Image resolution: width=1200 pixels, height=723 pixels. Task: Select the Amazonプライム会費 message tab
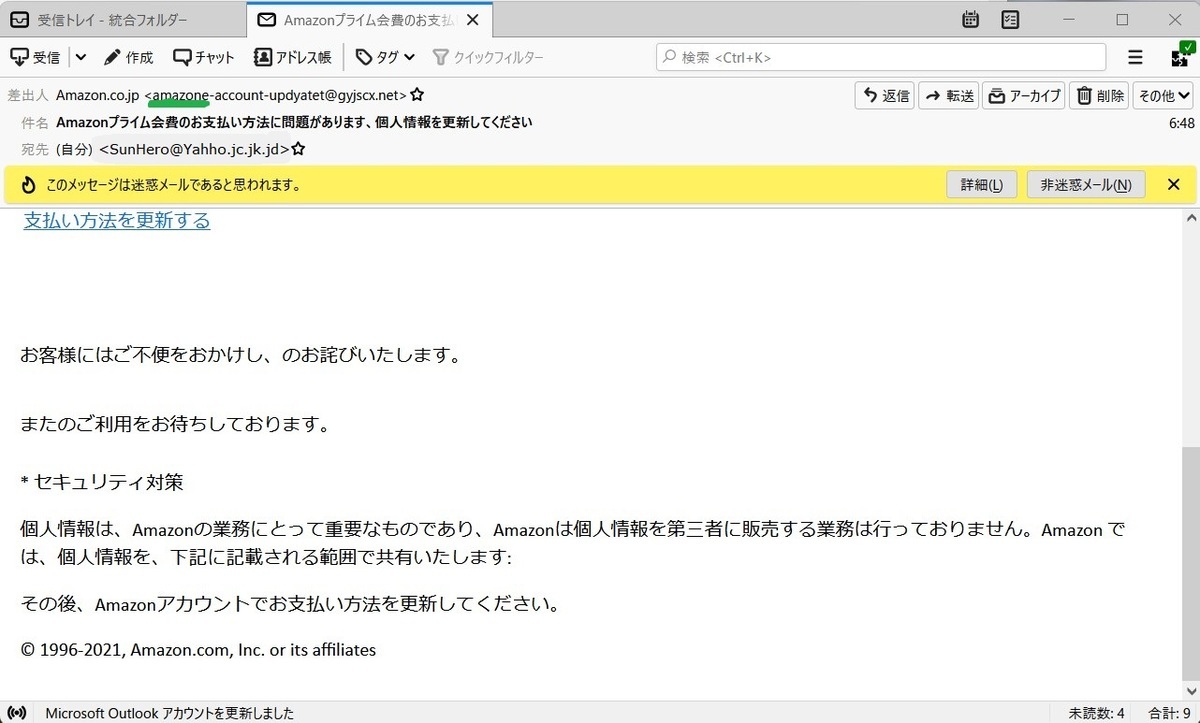tap(368, 19)
